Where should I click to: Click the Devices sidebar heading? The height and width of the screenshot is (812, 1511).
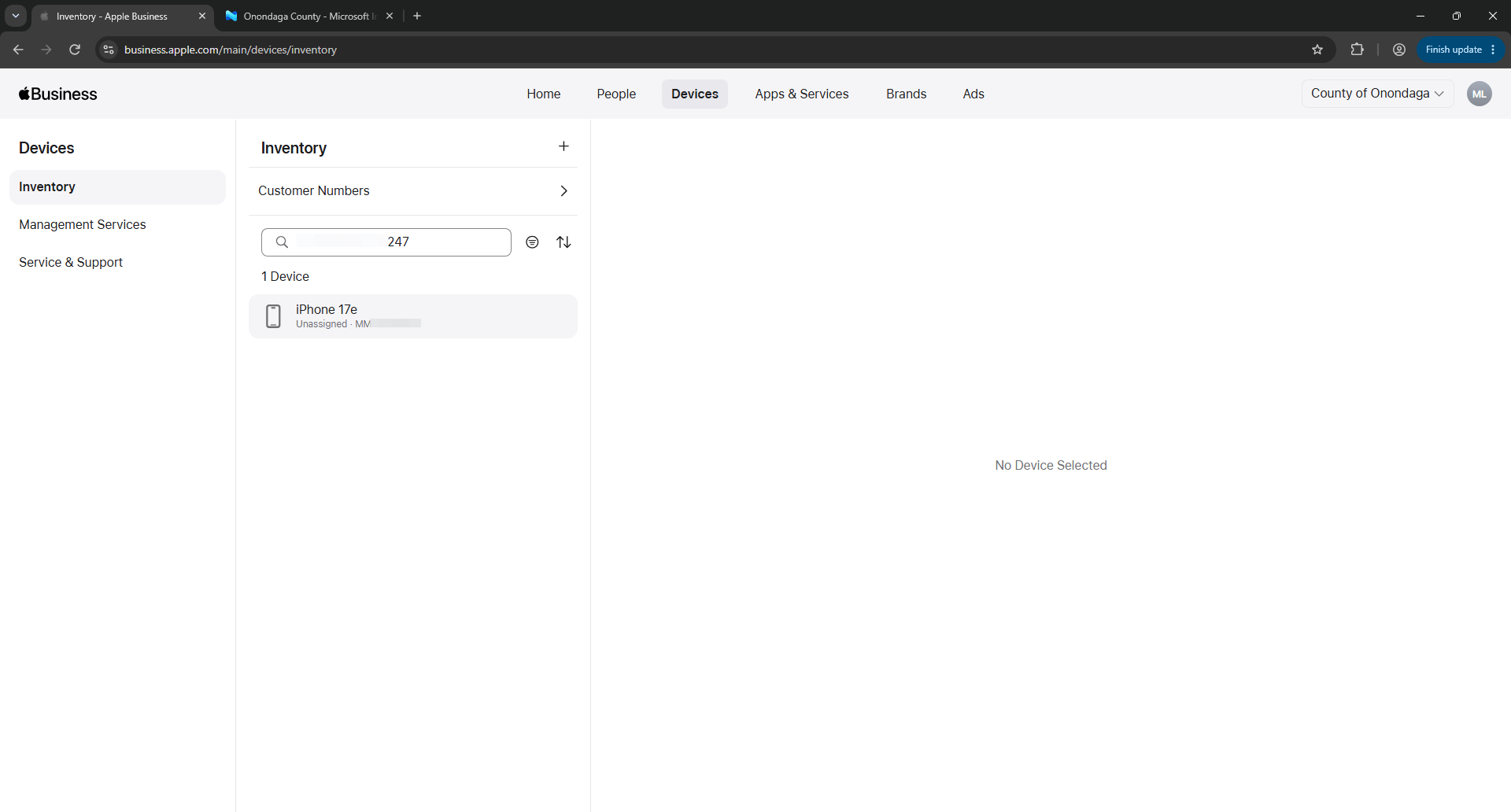(46, 148)
